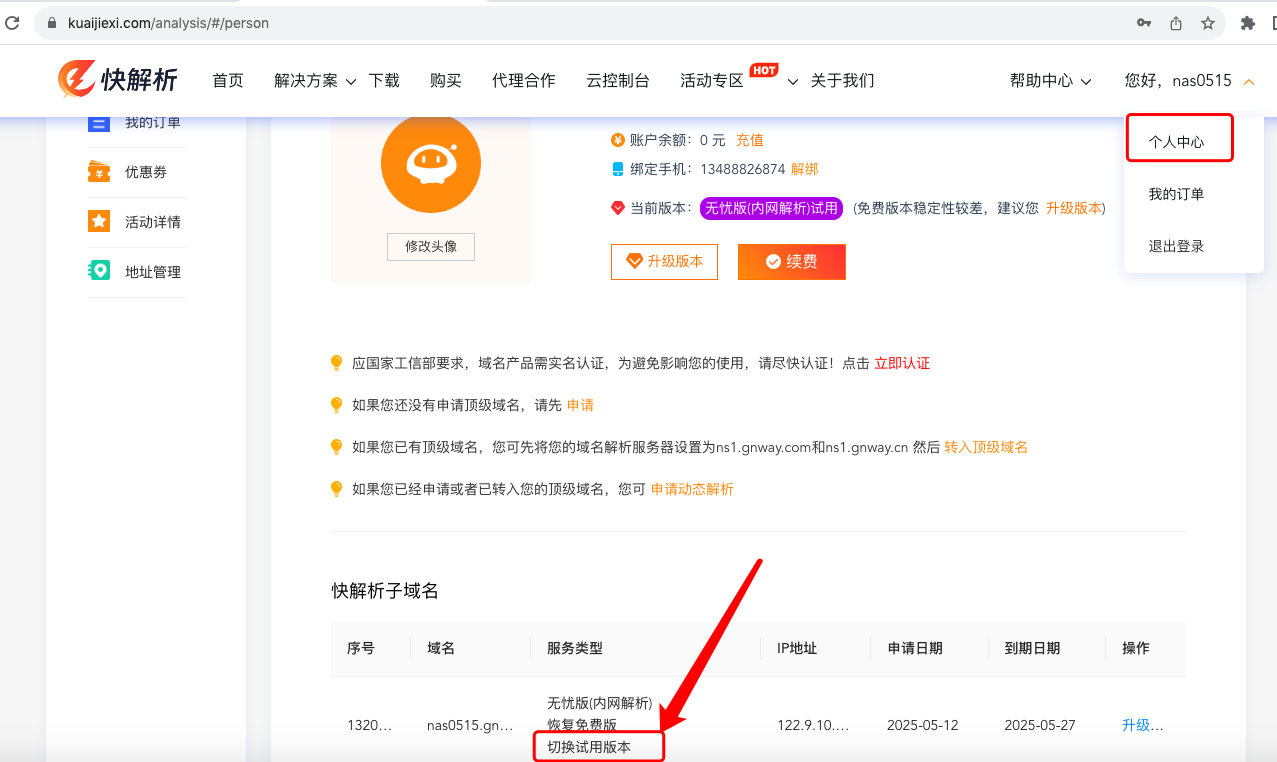The height and width of the screenshot is (762, 1277).
Task: Open the 活动专区 navigation item
Action: [x=712, y=81]
